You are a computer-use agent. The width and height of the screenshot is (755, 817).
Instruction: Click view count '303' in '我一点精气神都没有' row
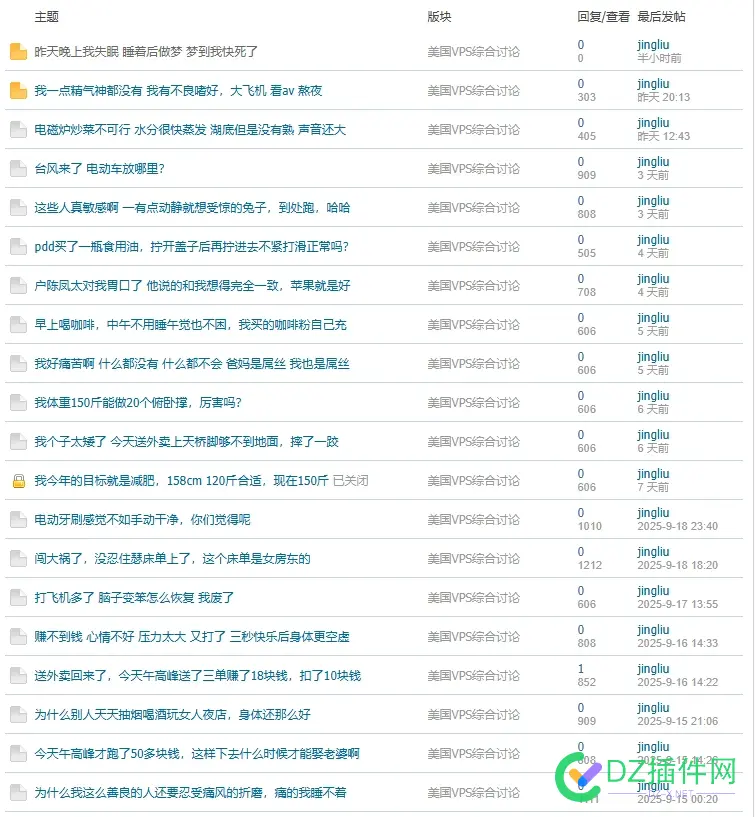coord(586,97)
